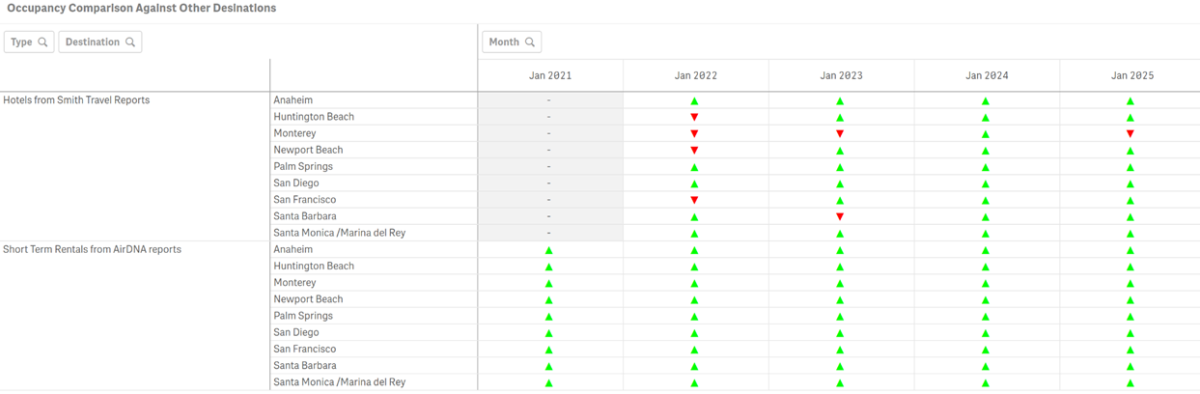Click green up arrow for Hotels San Diego Jan 2024
Viewport: 1200px width, 394px height.
tap(985, 184)
